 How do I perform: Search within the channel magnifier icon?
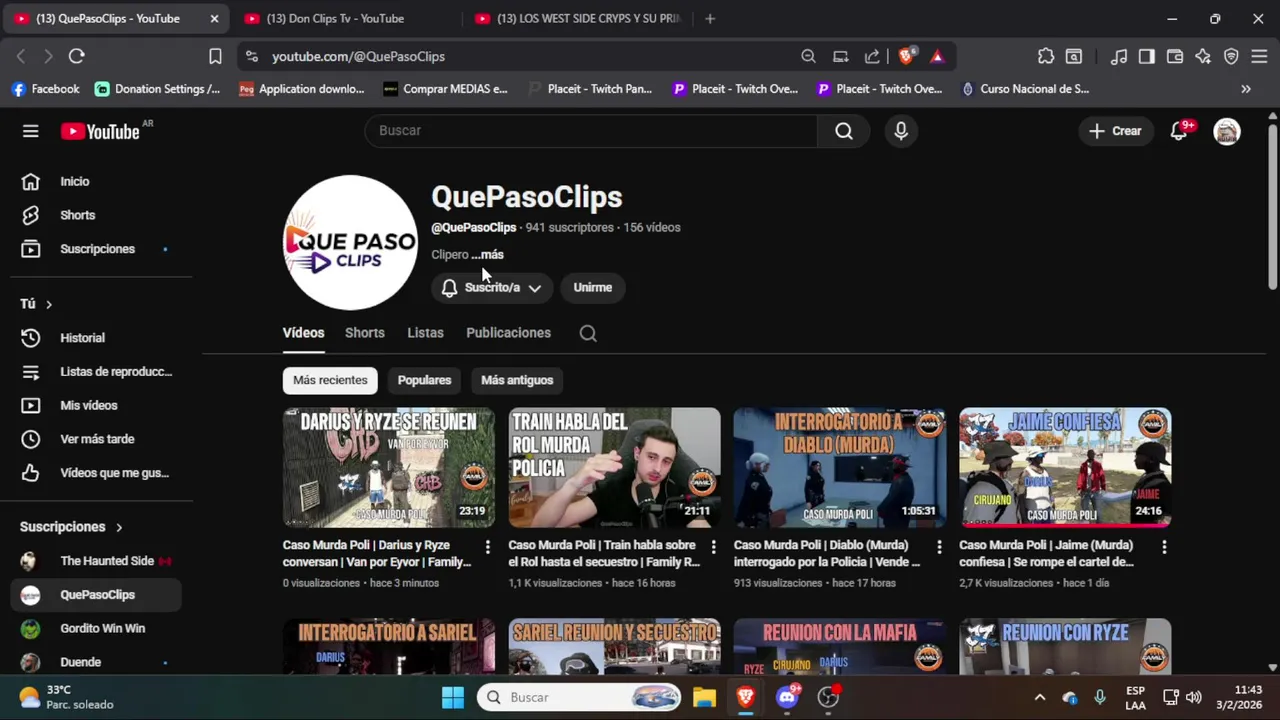click(588, 334)
